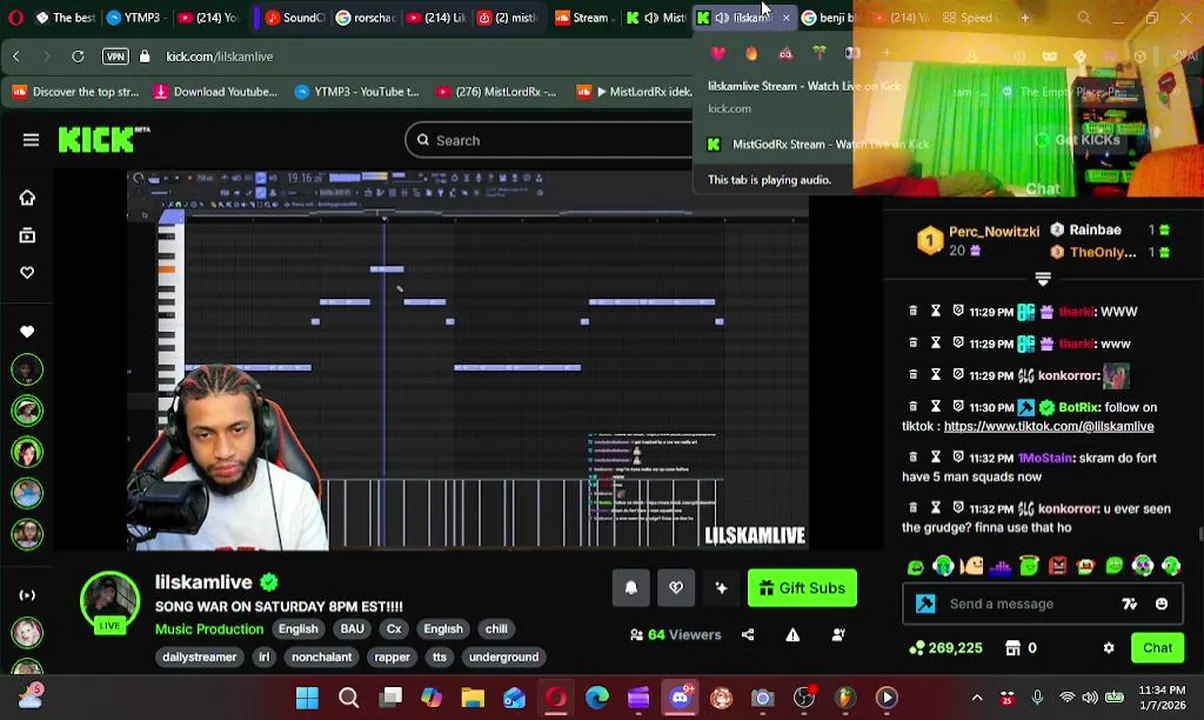The image size is (1204, 720).
Task: Click the kick.com/lilskamlive address bar
Action: click(219, 57)
